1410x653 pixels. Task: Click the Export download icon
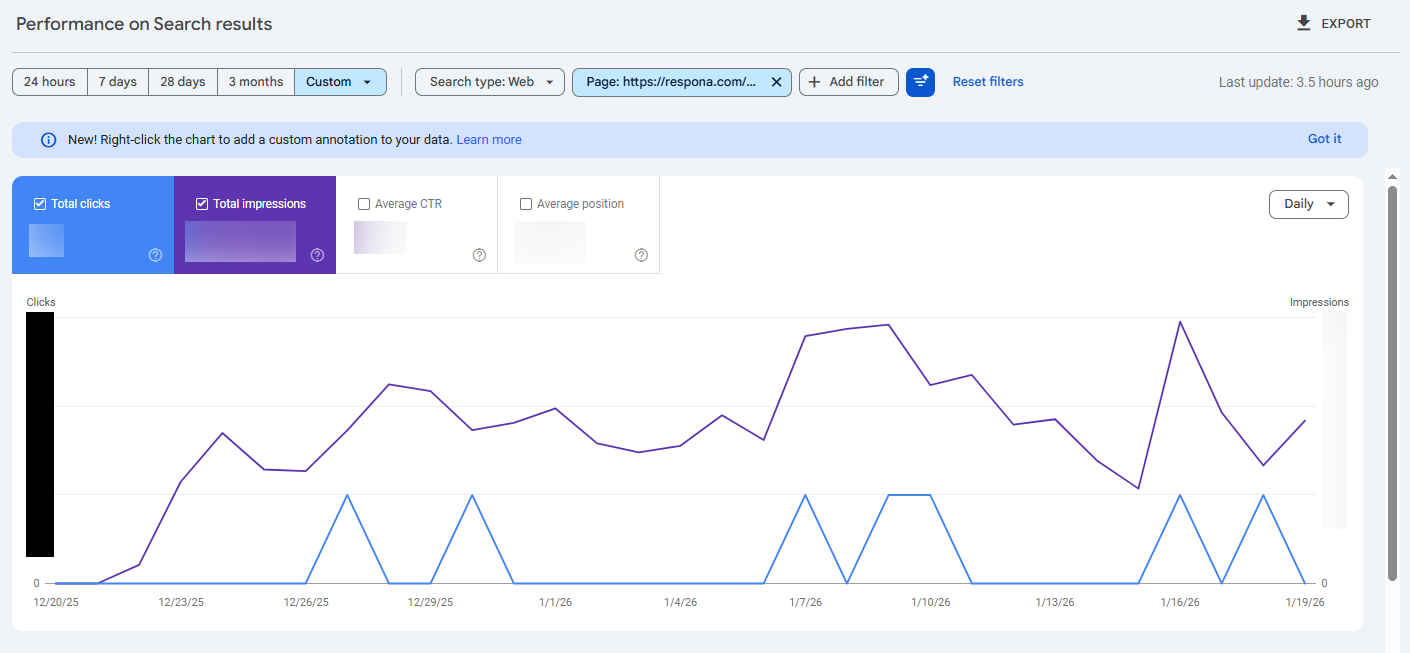pyautogui.click(x=1302, y=22)
